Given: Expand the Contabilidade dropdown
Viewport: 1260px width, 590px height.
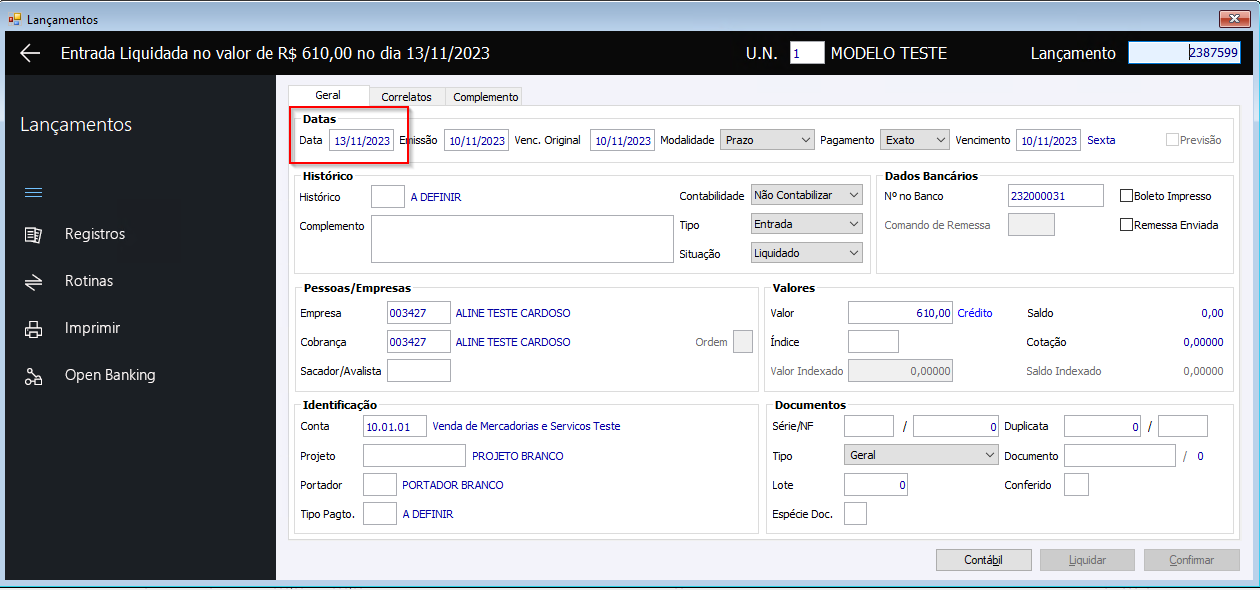Looking at the screenshot, I should click(806, 195).
